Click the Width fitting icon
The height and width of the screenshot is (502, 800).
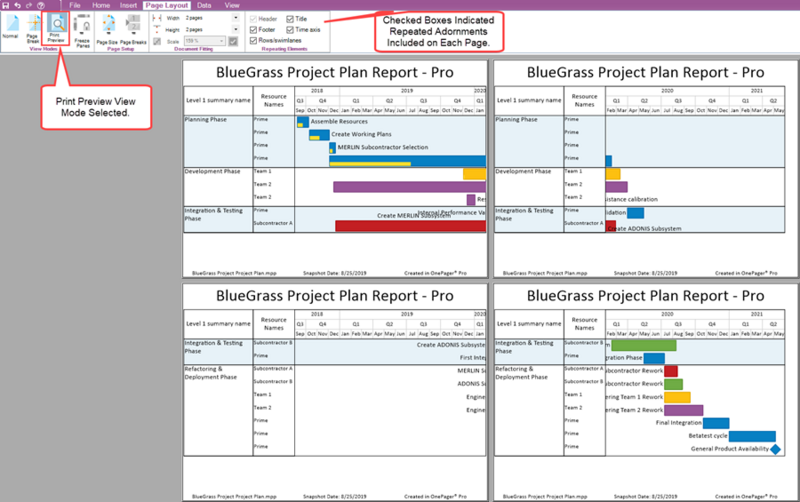pyautogui.click(x=157, y=18)
